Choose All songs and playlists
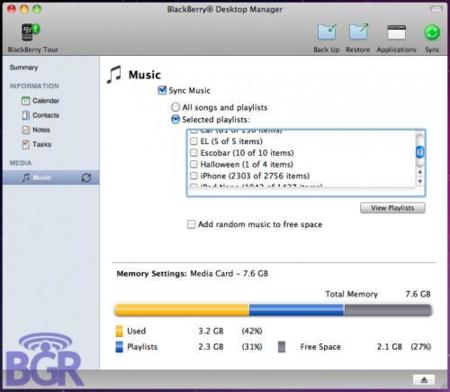This screenshot has height=392, width=450. click(x=175, y=107)
